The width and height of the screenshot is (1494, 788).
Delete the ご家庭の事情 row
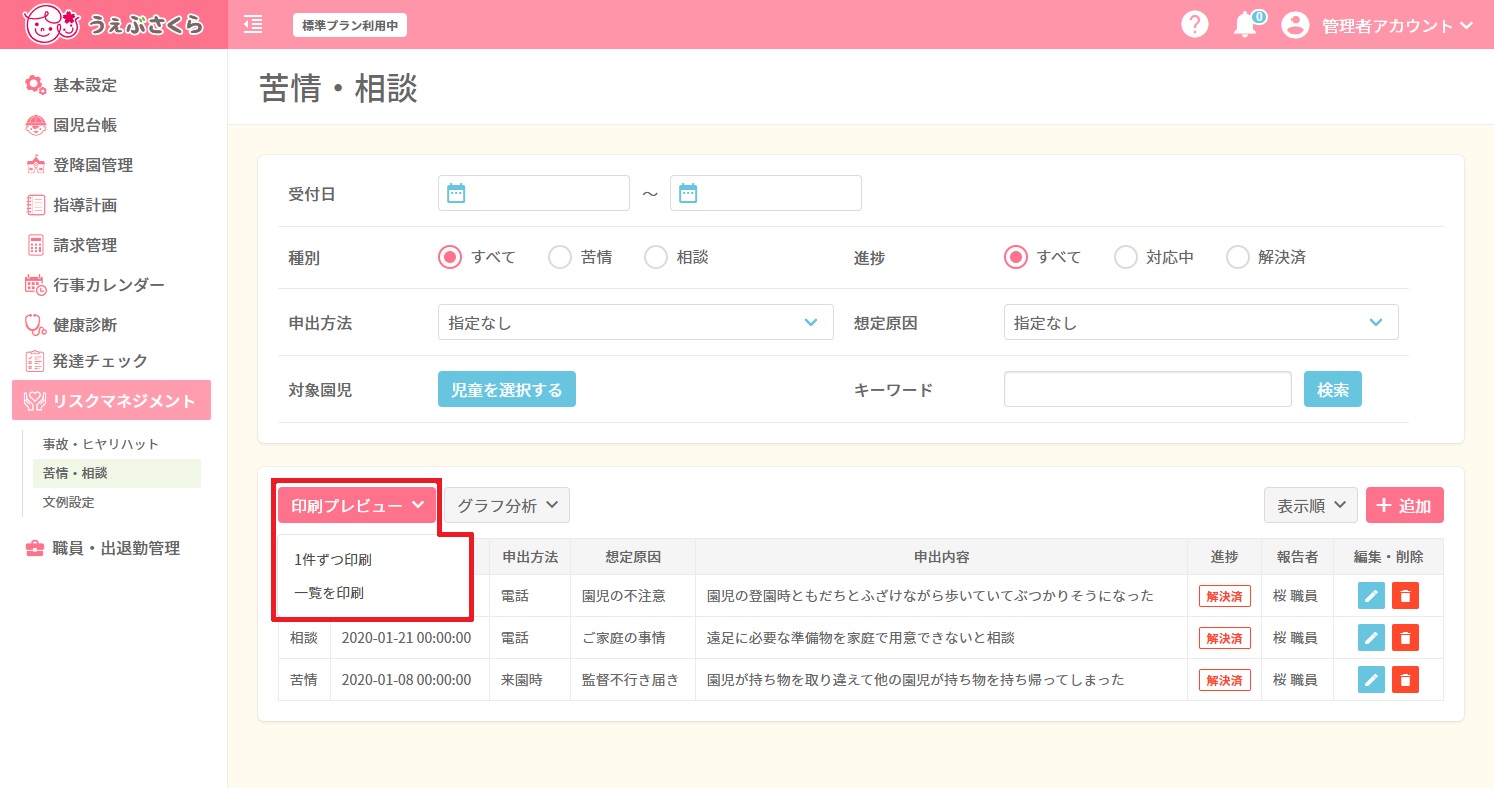1405,638
